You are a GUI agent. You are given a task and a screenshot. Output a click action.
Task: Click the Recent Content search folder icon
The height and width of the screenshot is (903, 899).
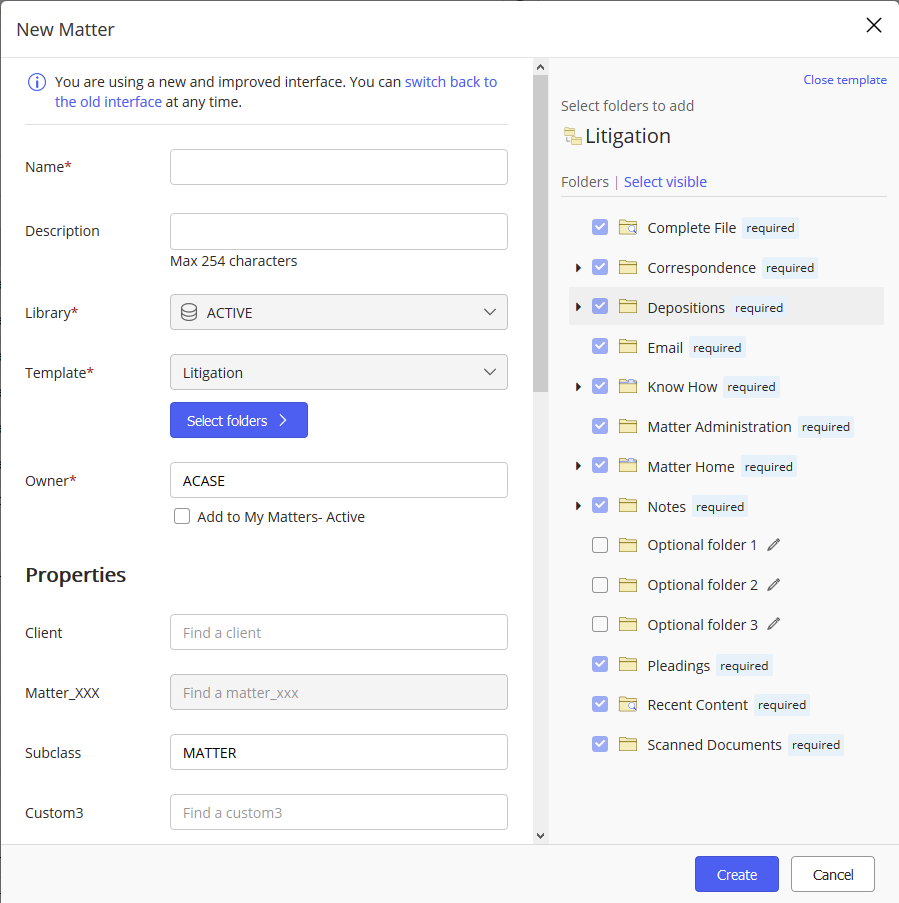pyautogui.click(x=628, y=705)
